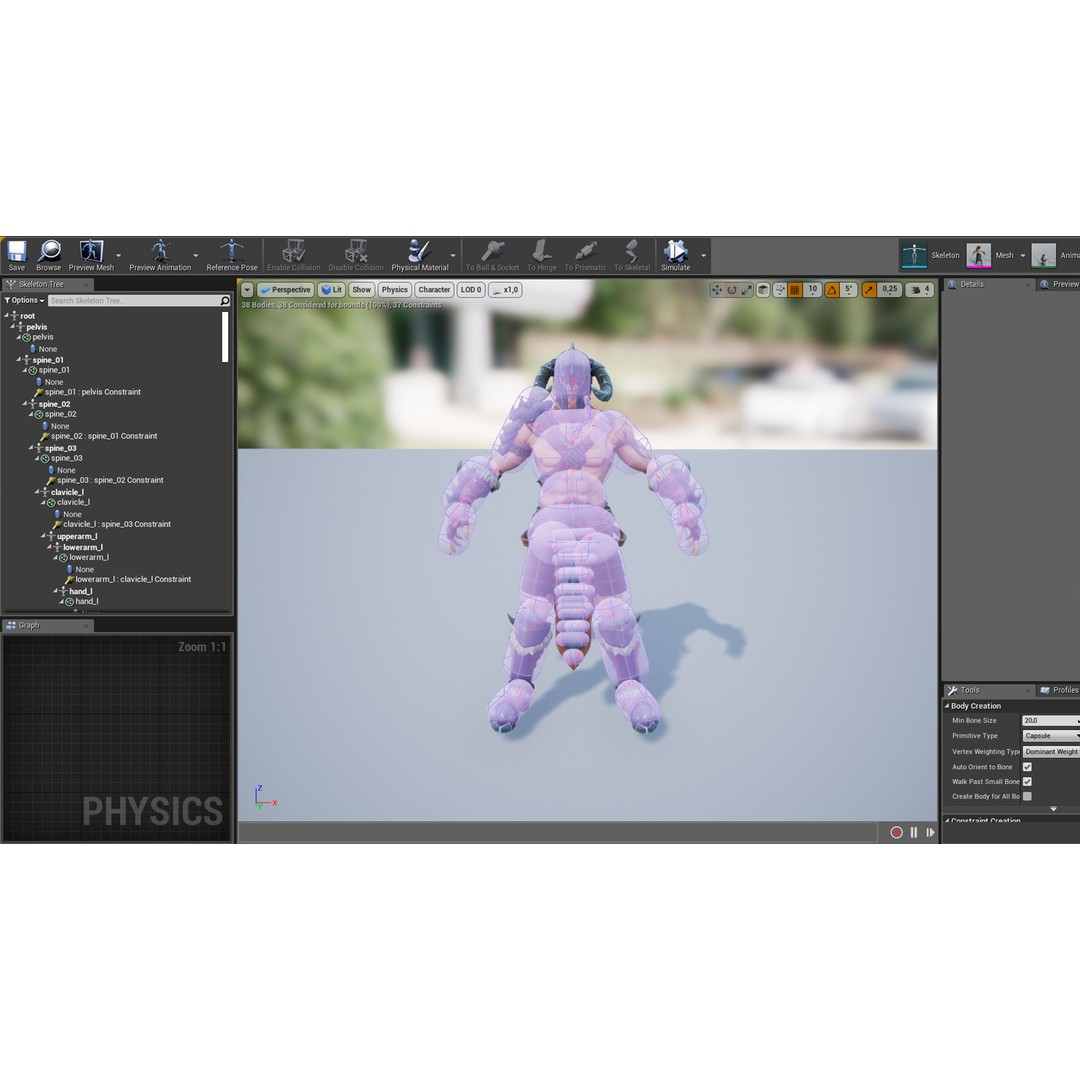This screenshot has width=1080, height=1080.
Task: Click the x1,0 playback speed button
Action: 505,290
